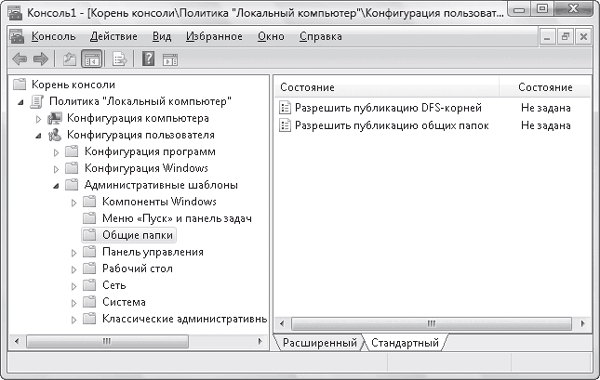
Task: Collapse the Конфигурация пользователя node
Action: click(39, 136)
